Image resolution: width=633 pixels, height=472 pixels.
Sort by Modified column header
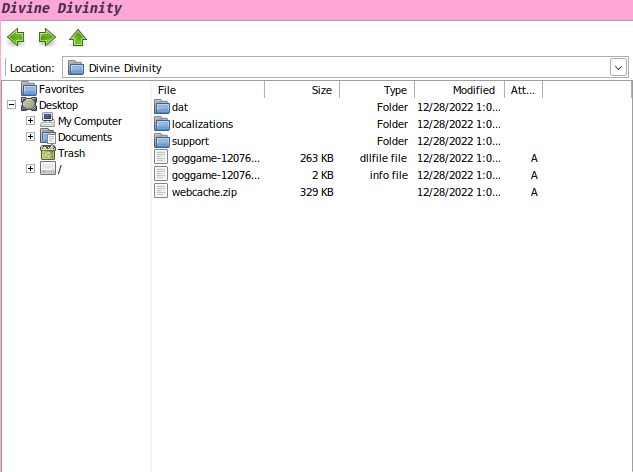459,90
